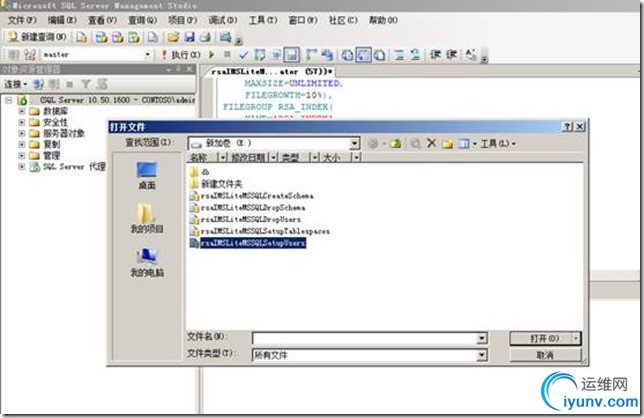The image size is (644, 418).
Task: Select the db folder in the file list
Action: [200, 172]
